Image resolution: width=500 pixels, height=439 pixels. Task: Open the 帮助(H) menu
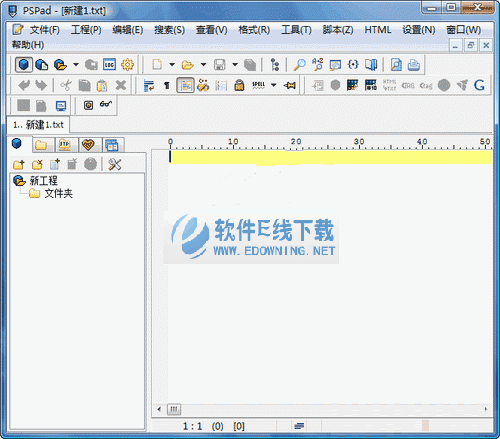point(28,45)
